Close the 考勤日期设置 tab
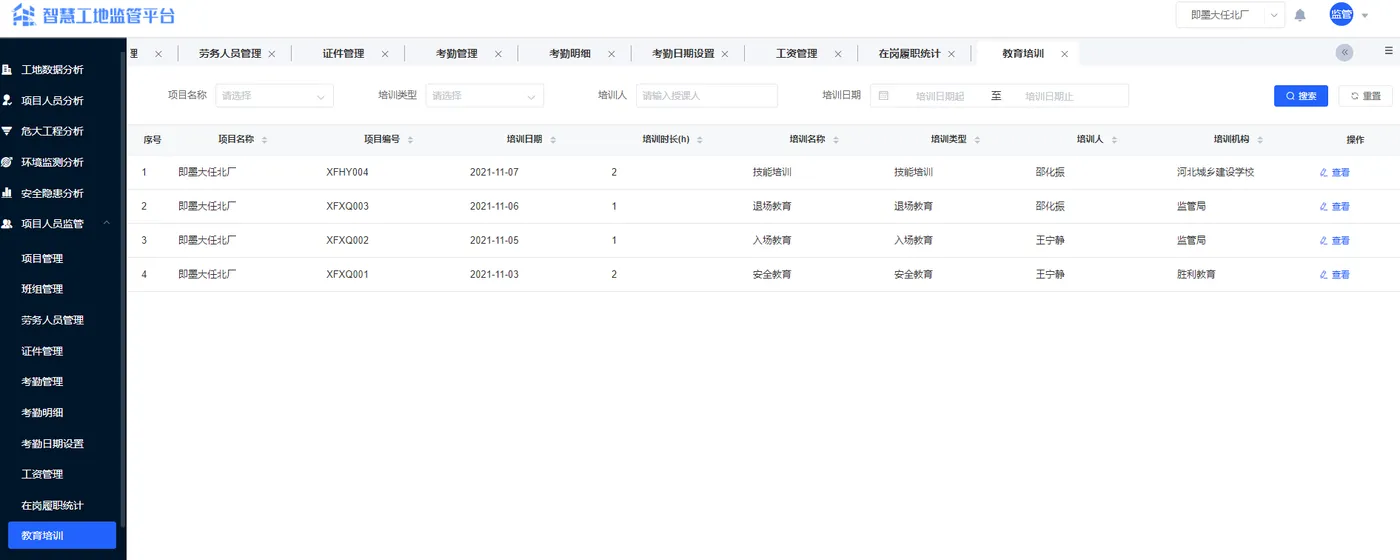This screenshot has width=1400, height=560. [x=724, y=54]
